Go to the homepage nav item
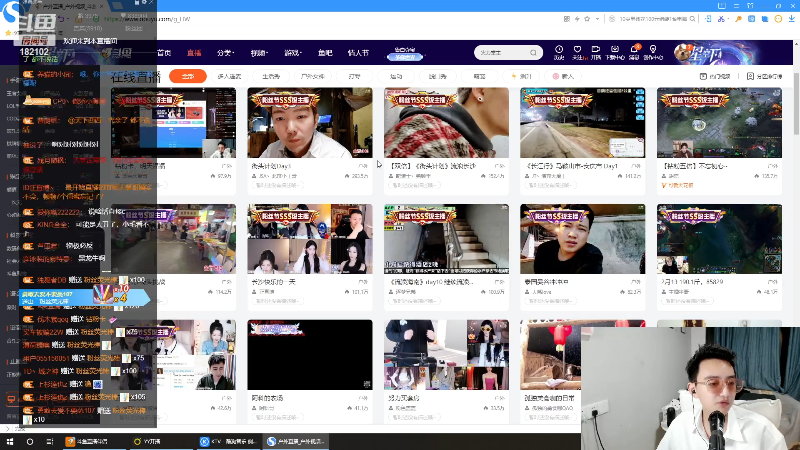 point(164,53)
